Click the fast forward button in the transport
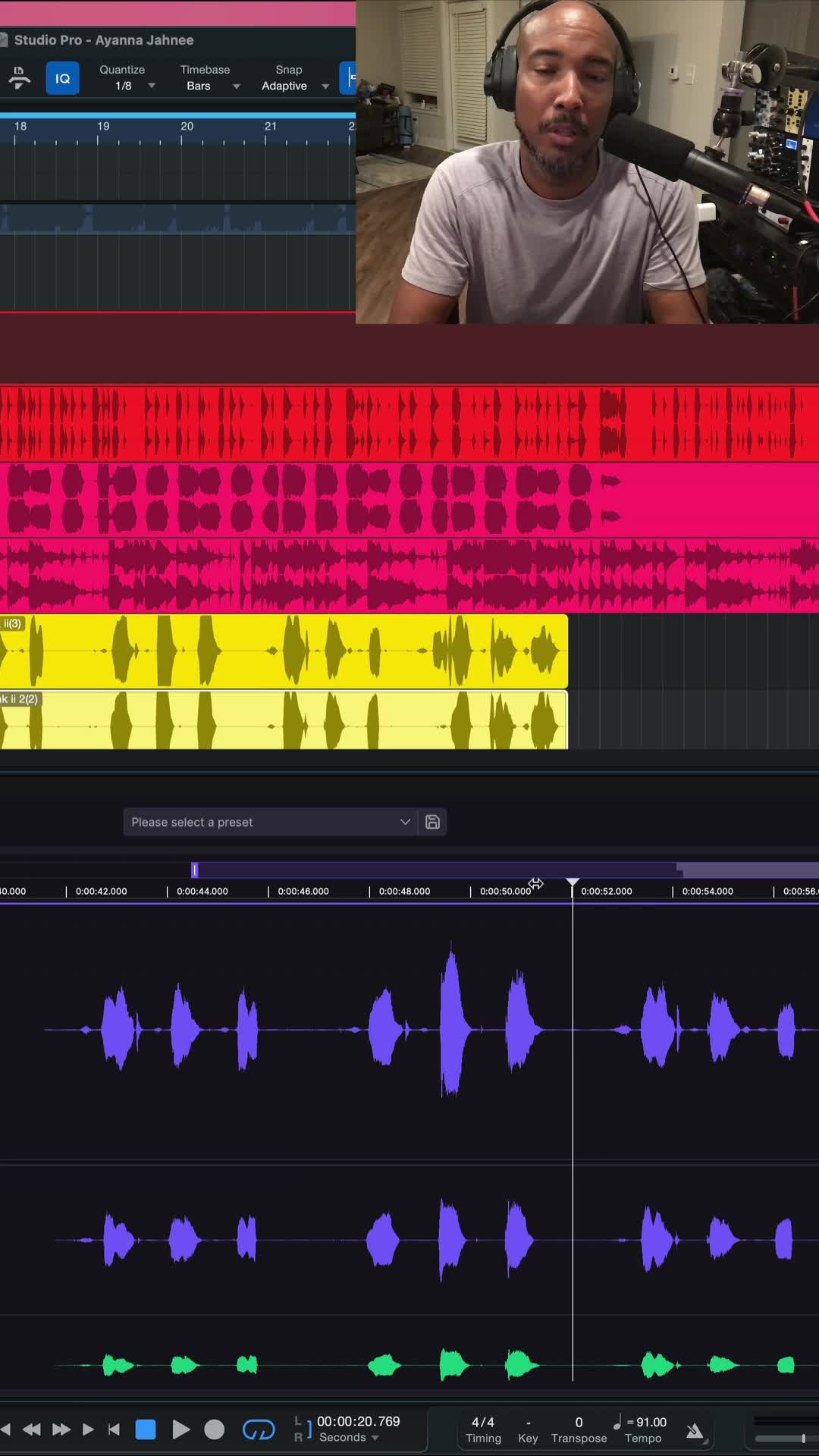The width and height of the screenshot is (819, 1456). tap(61, 1429)
